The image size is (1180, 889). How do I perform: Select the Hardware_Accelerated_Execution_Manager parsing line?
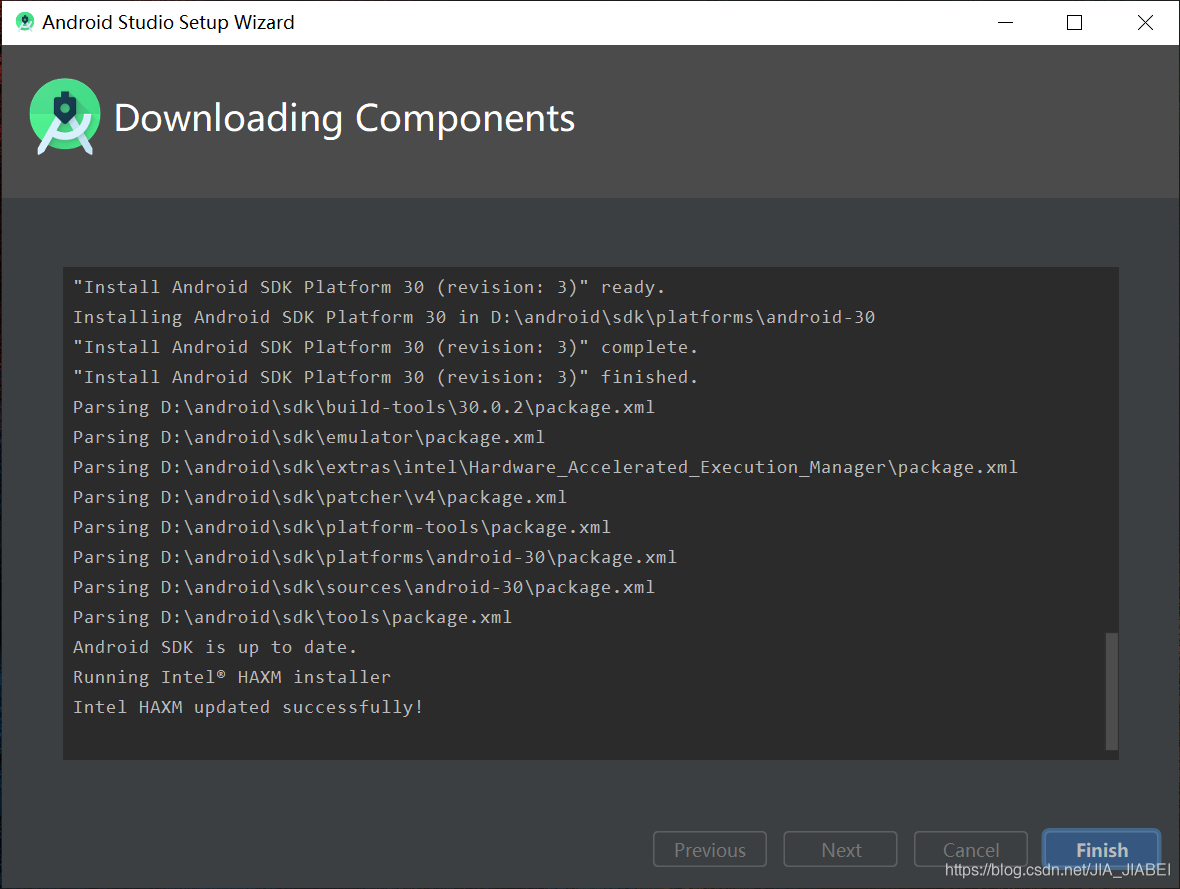545,467
